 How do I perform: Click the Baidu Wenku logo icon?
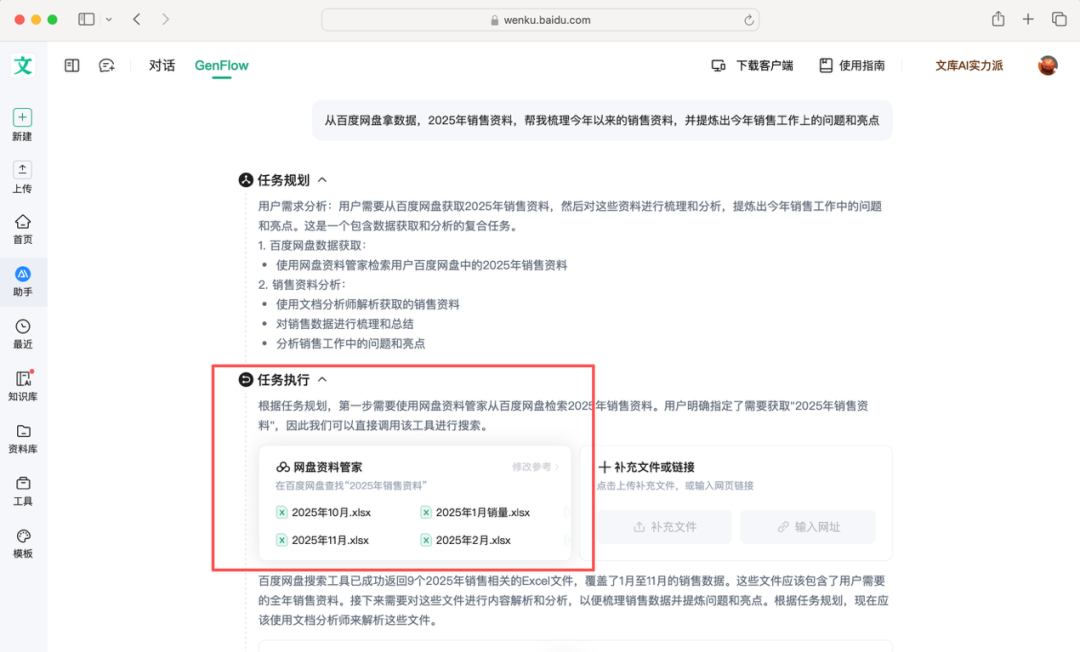(23, 65)
